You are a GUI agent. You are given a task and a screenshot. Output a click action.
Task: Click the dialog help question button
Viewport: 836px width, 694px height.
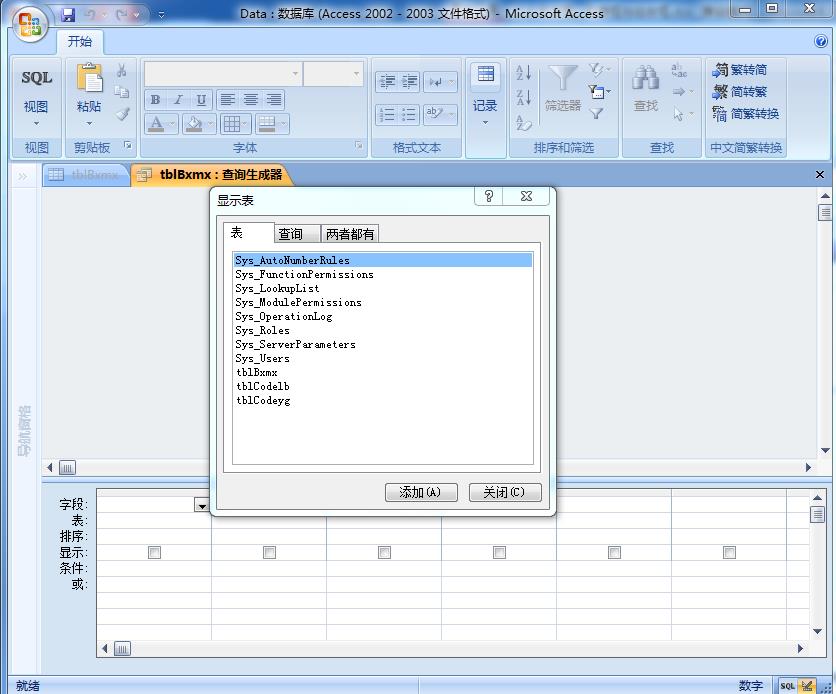pos(488,196)
